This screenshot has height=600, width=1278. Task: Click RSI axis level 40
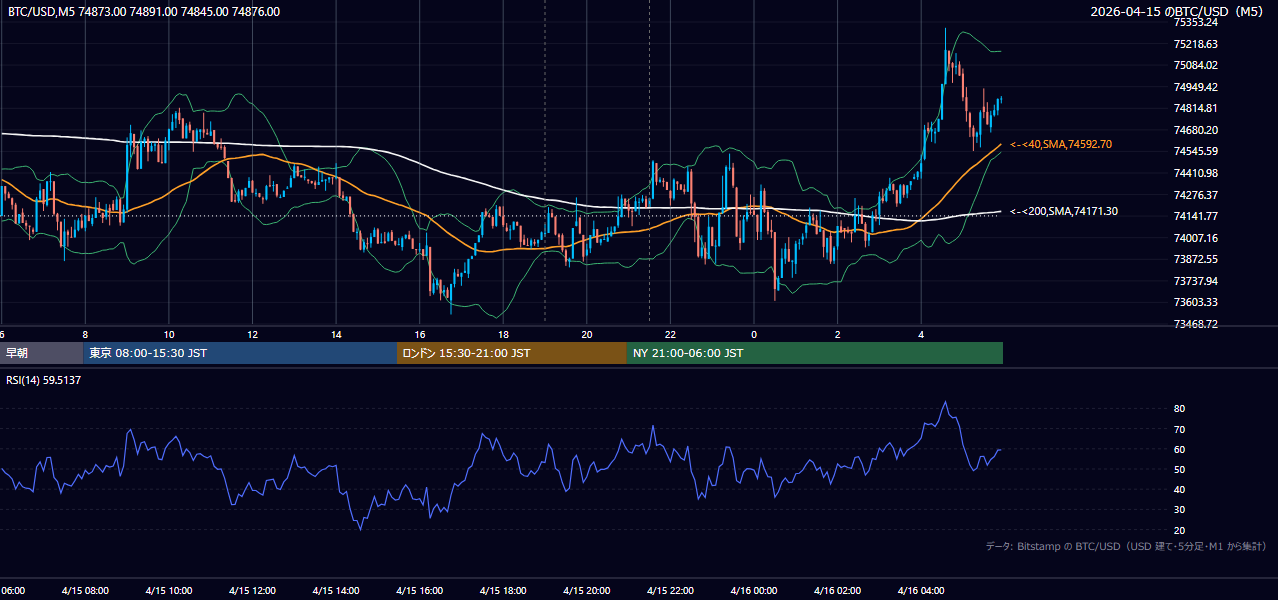(1179, 489)
